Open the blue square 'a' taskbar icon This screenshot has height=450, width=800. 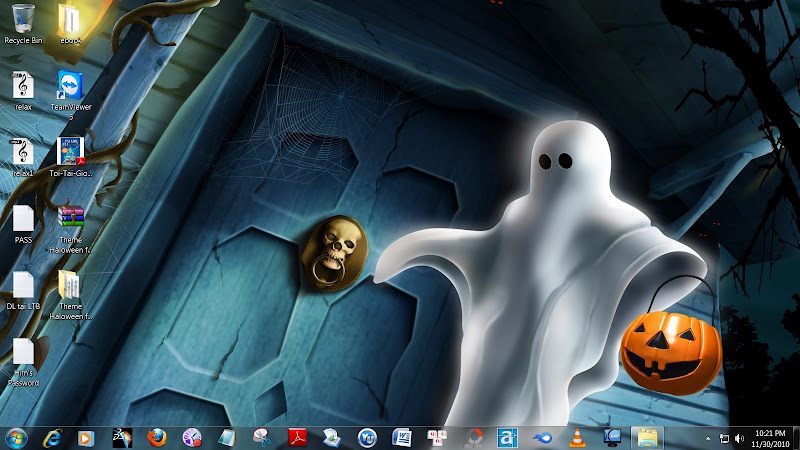(x=507, y=438)
